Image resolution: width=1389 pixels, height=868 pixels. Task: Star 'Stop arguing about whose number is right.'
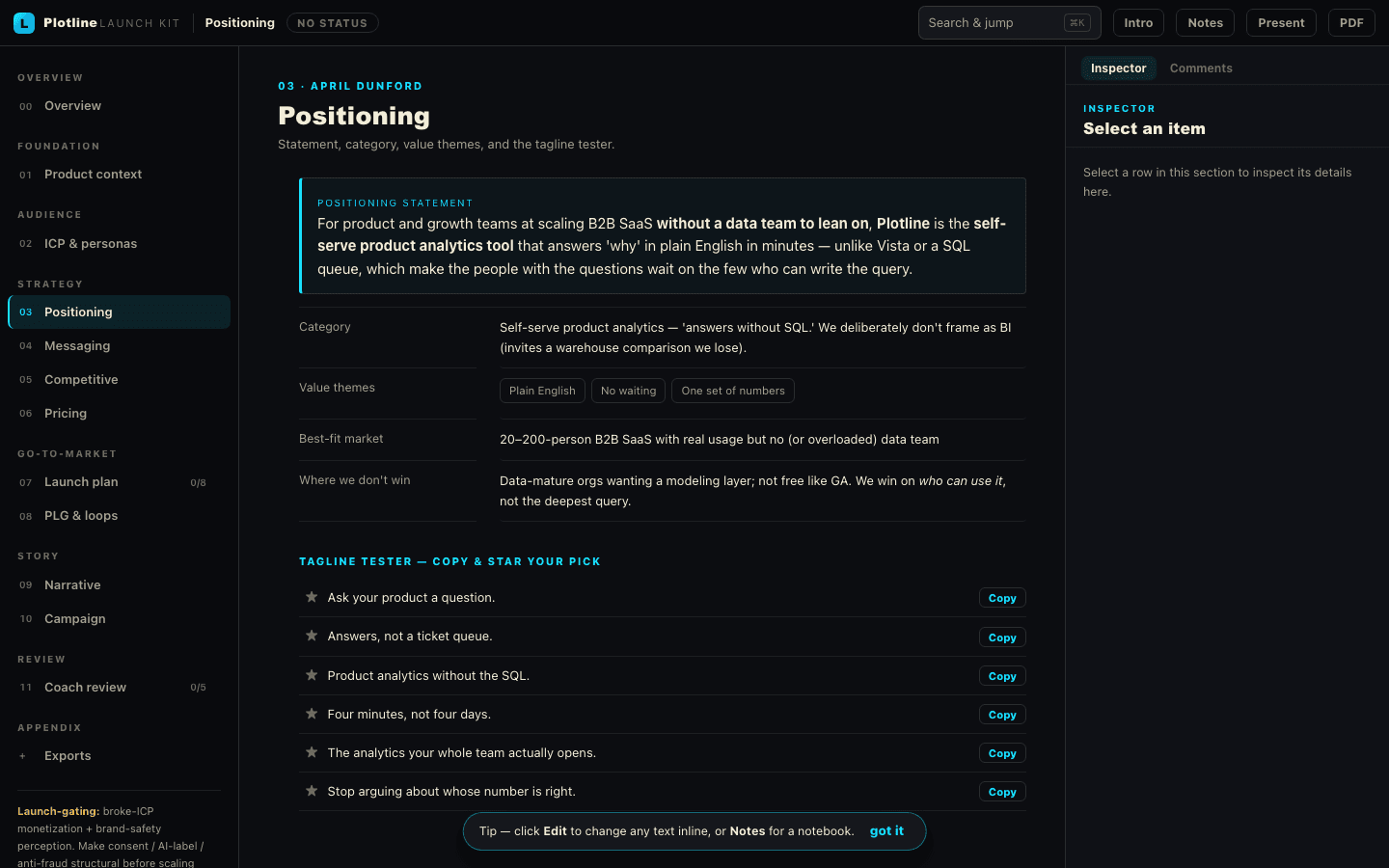[x=312, y=791]
